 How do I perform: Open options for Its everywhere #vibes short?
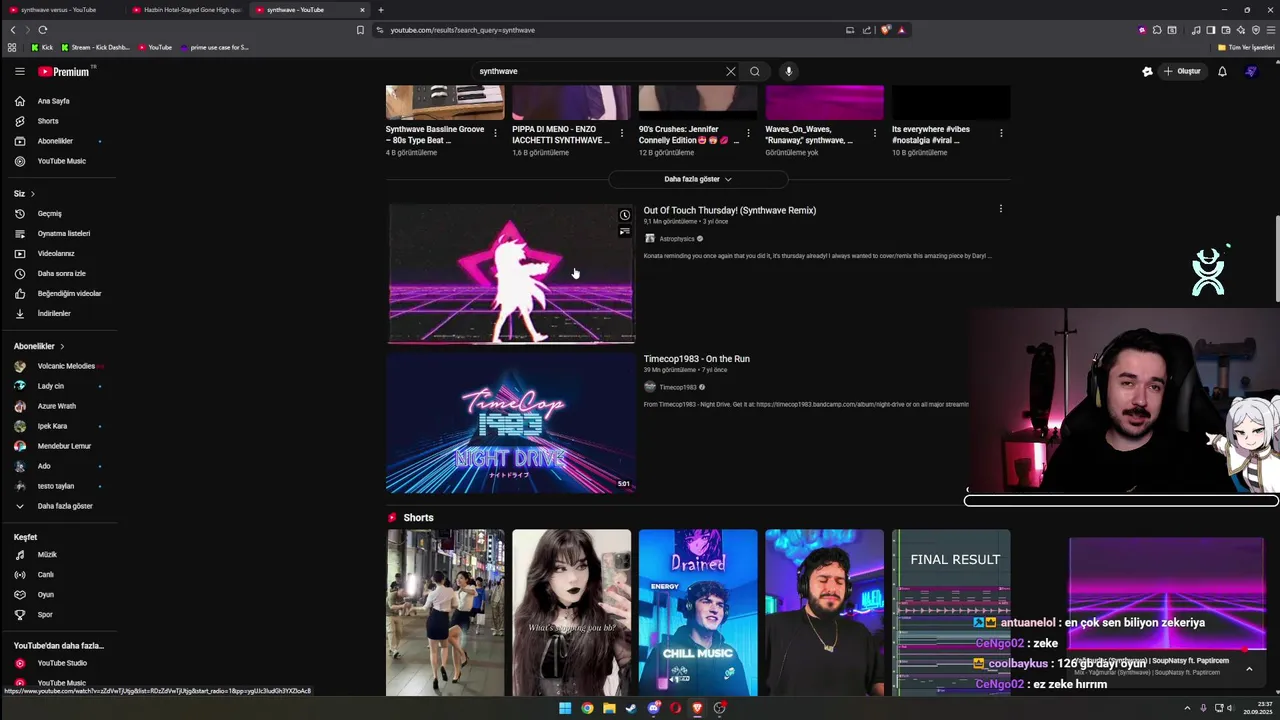point(1001,133)
